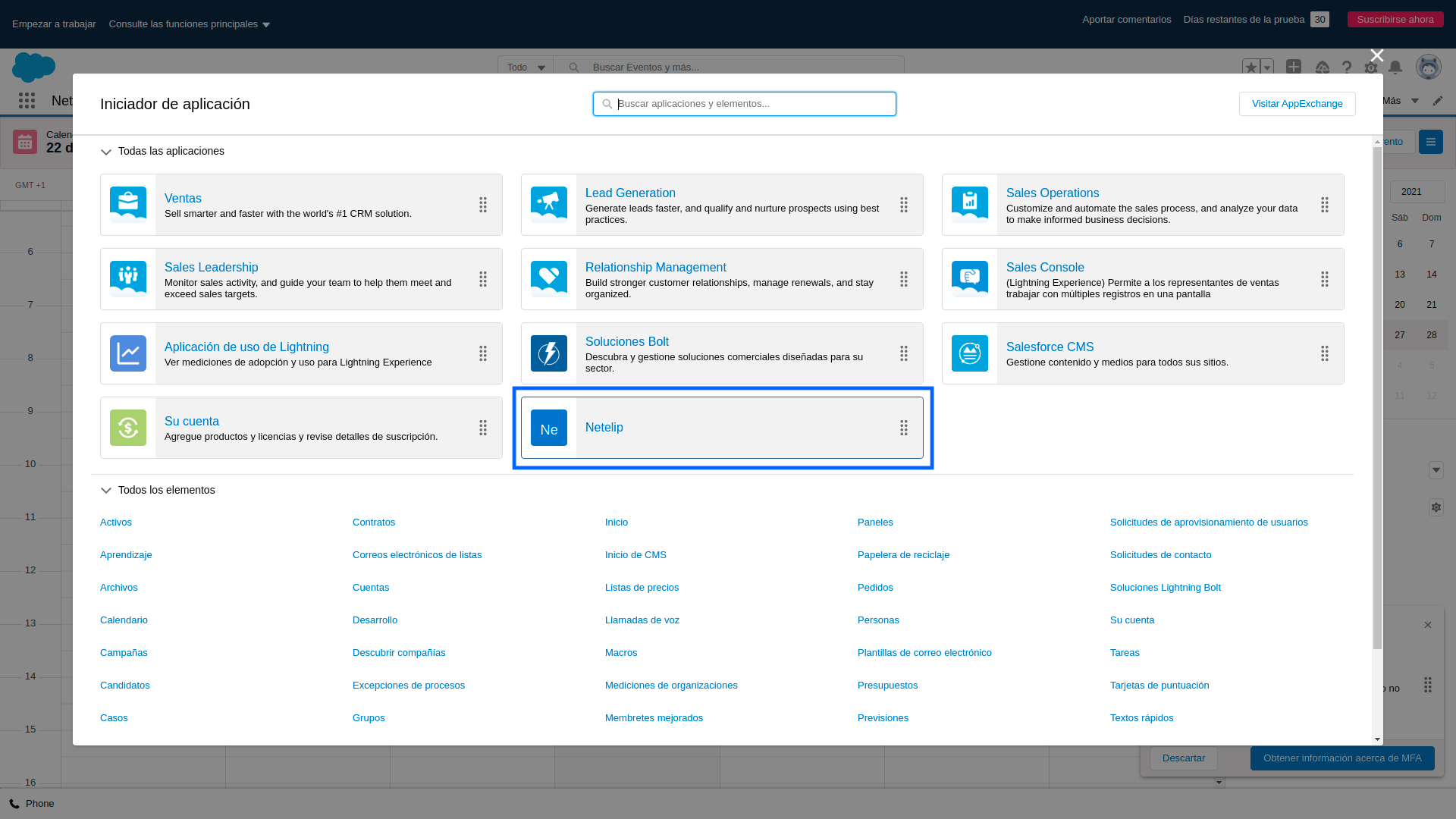
Task: Open the Todo search scope dropdown
Action: [x=526, y=67]
